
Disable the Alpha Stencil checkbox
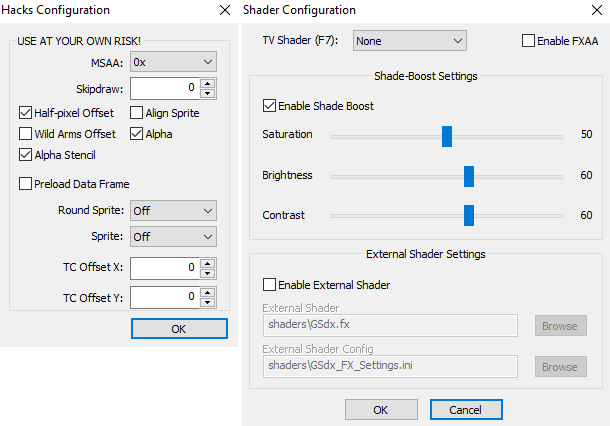26,155
